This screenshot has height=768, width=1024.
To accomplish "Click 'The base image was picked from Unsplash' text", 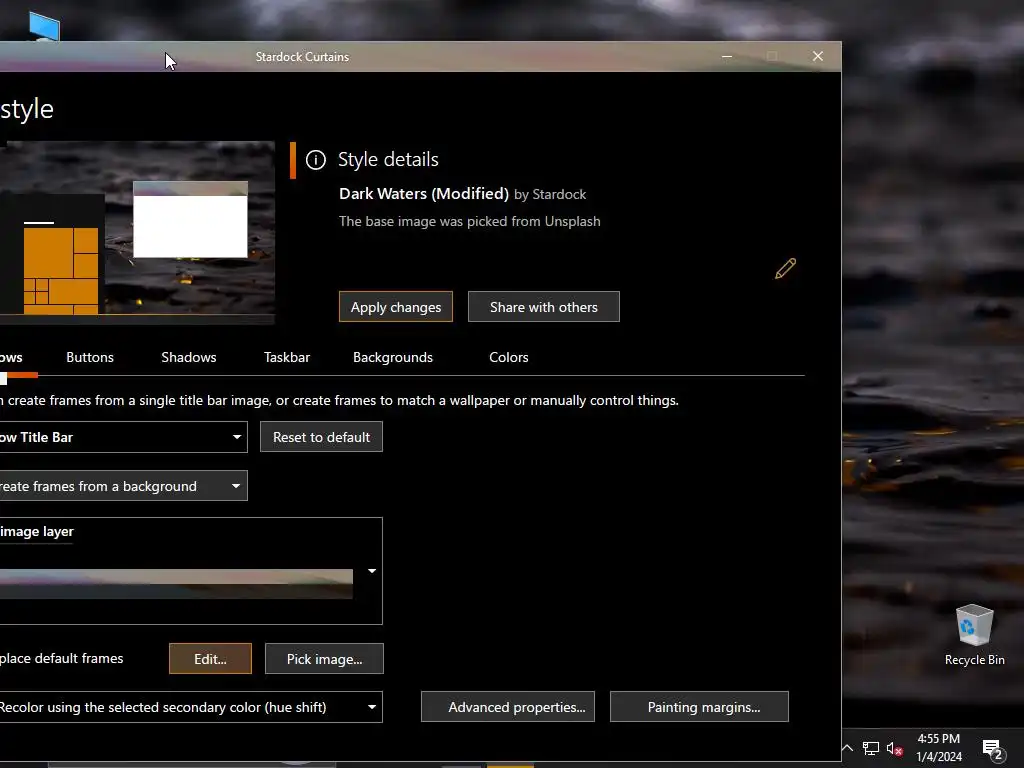I will point(470,221).
